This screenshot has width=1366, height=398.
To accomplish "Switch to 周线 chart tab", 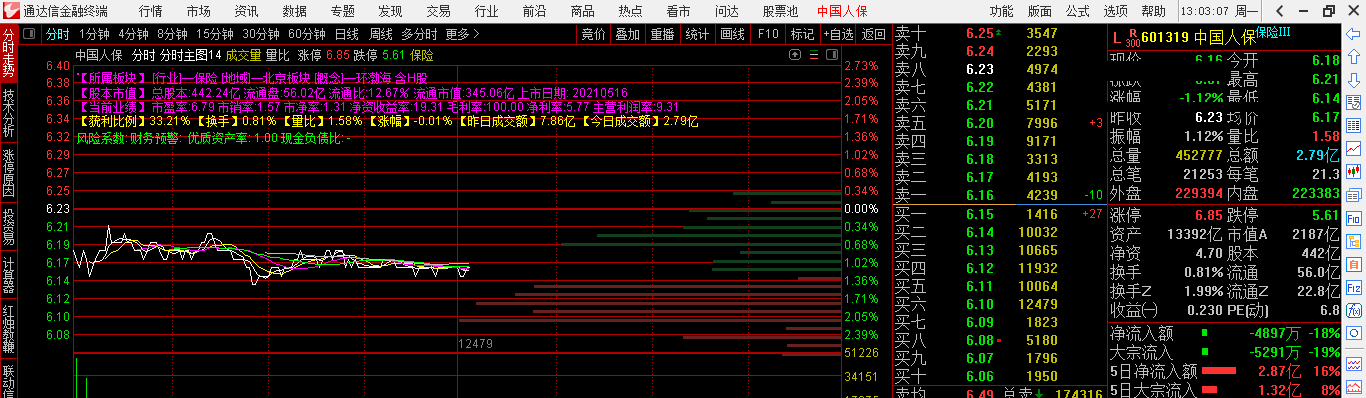I will click(x=380, y=34).
